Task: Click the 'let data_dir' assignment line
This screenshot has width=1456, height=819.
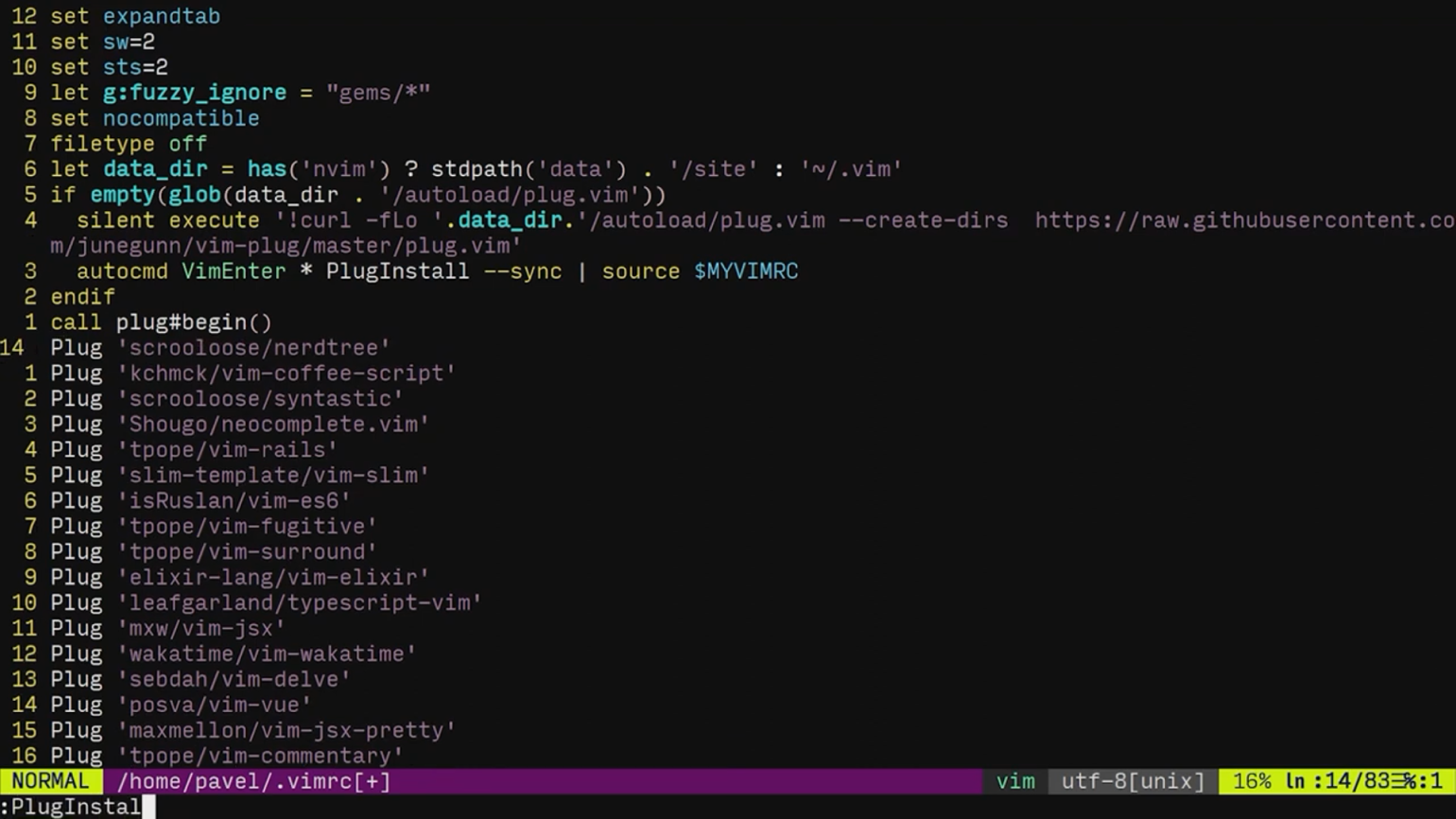Action: (477, 169)
